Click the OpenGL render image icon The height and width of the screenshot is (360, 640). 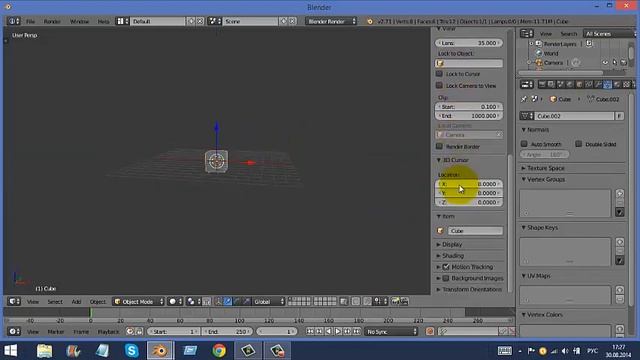pyautogui.click(x=395, y=302)
